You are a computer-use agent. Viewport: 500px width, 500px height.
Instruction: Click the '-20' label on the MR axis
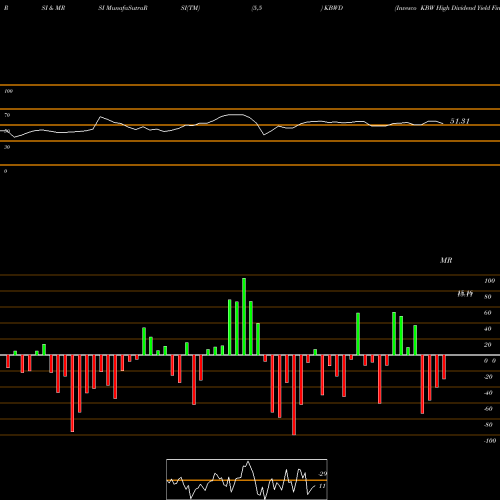tap(488, 377)
